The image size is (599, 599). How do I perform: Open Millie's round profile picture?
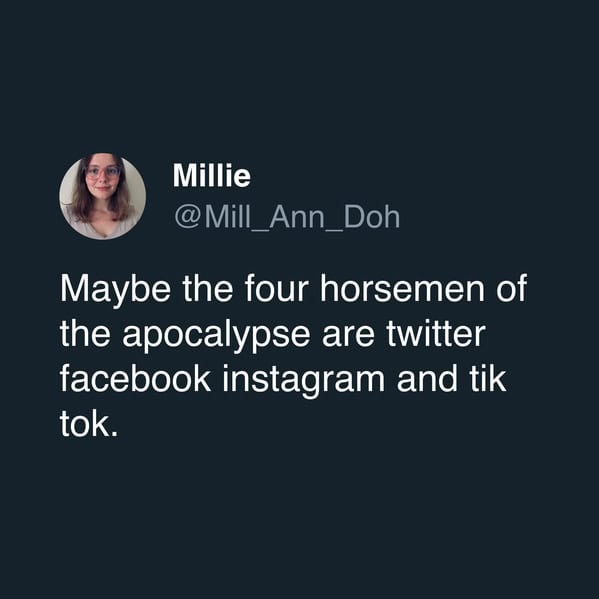pos(102,196)
